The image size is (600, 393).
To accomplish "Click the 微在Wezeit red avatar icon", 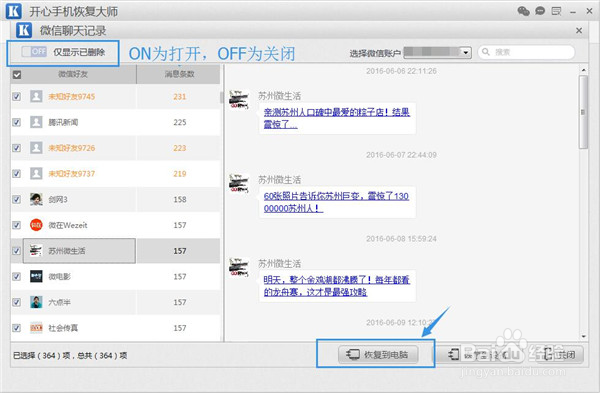I will pyautogui.click(x=36, y=225).
